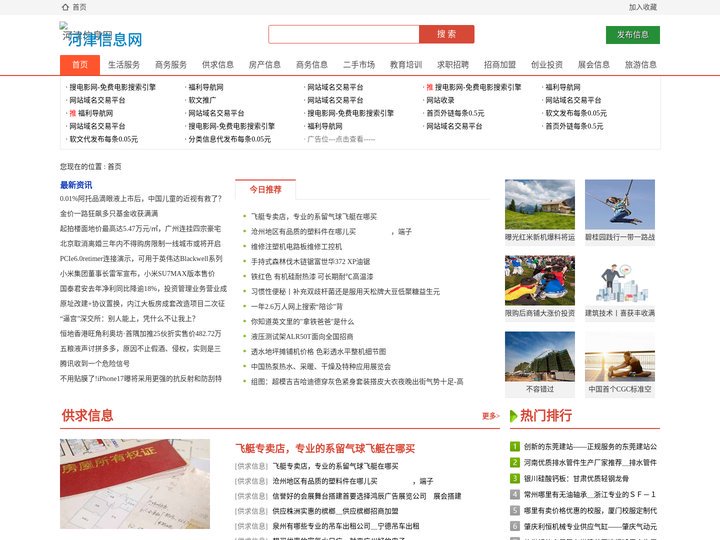Open the runner thumbnail 中国首个CGC标准
The image size is (720, 540).
(x=620, y=357)
